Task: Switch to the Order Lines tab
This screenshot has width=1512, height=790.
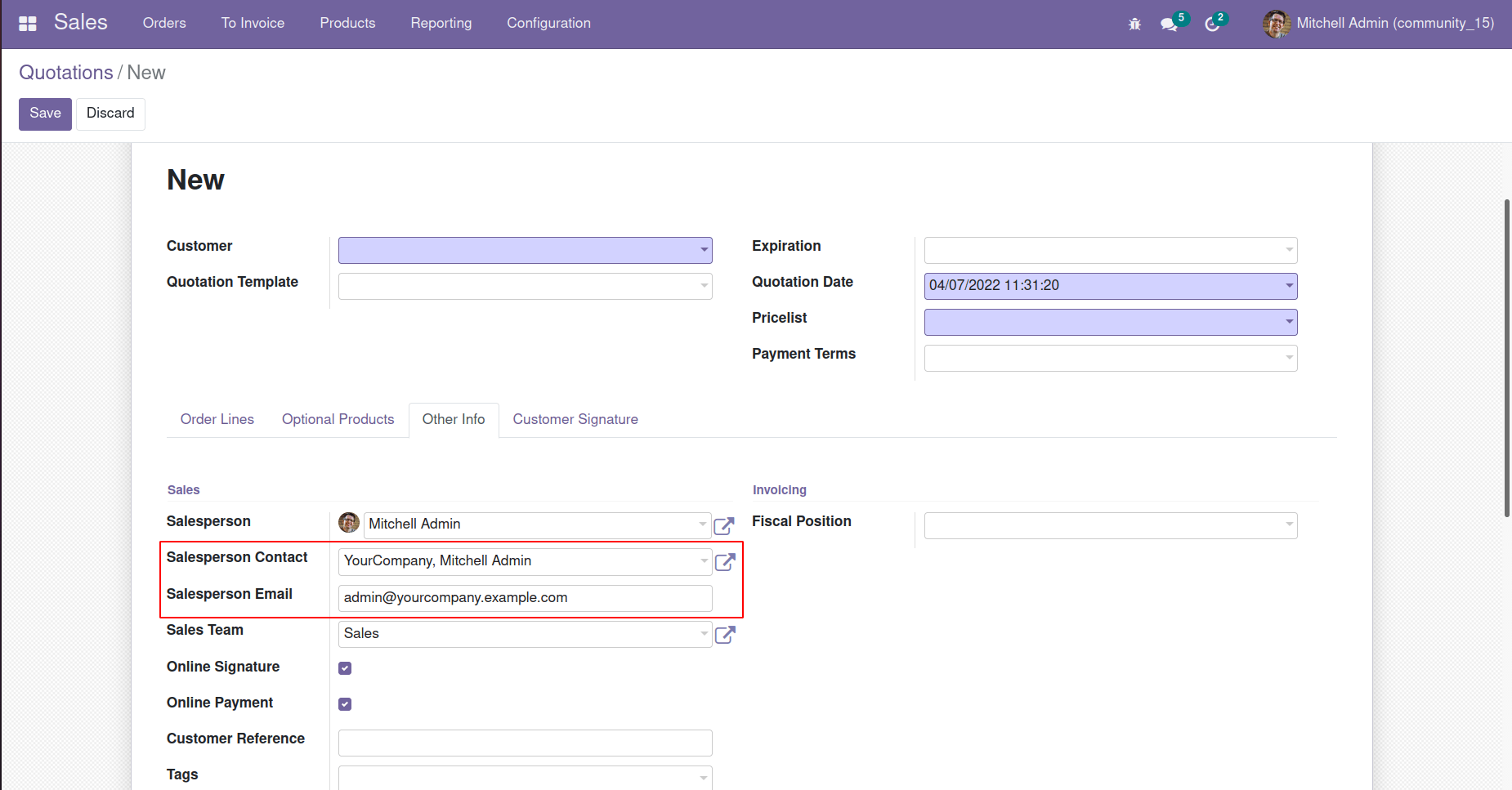Action: (x=217, y=419)
